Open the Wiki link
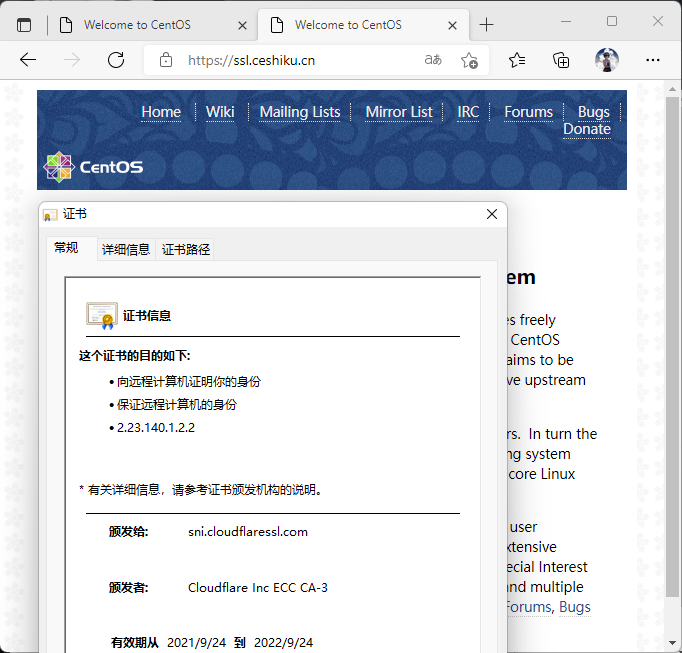682x653 pixels. tap(220, 112)
